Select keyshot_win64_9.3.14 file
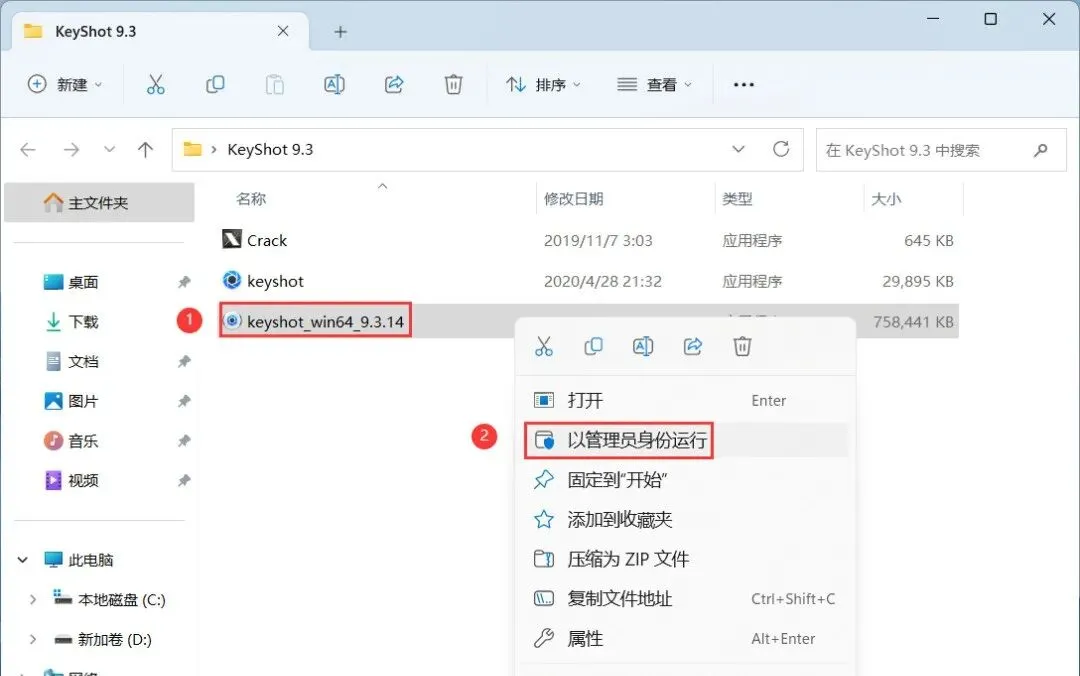 [x=325, y=322]
